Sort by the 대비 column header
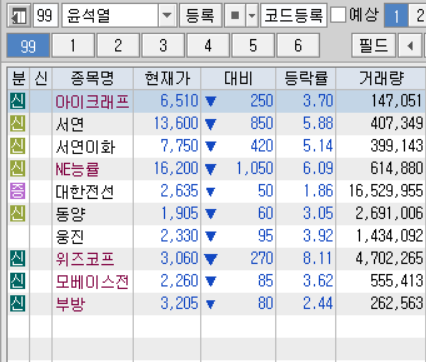Screen dimensions: 426x362 [x=238, y=78]
